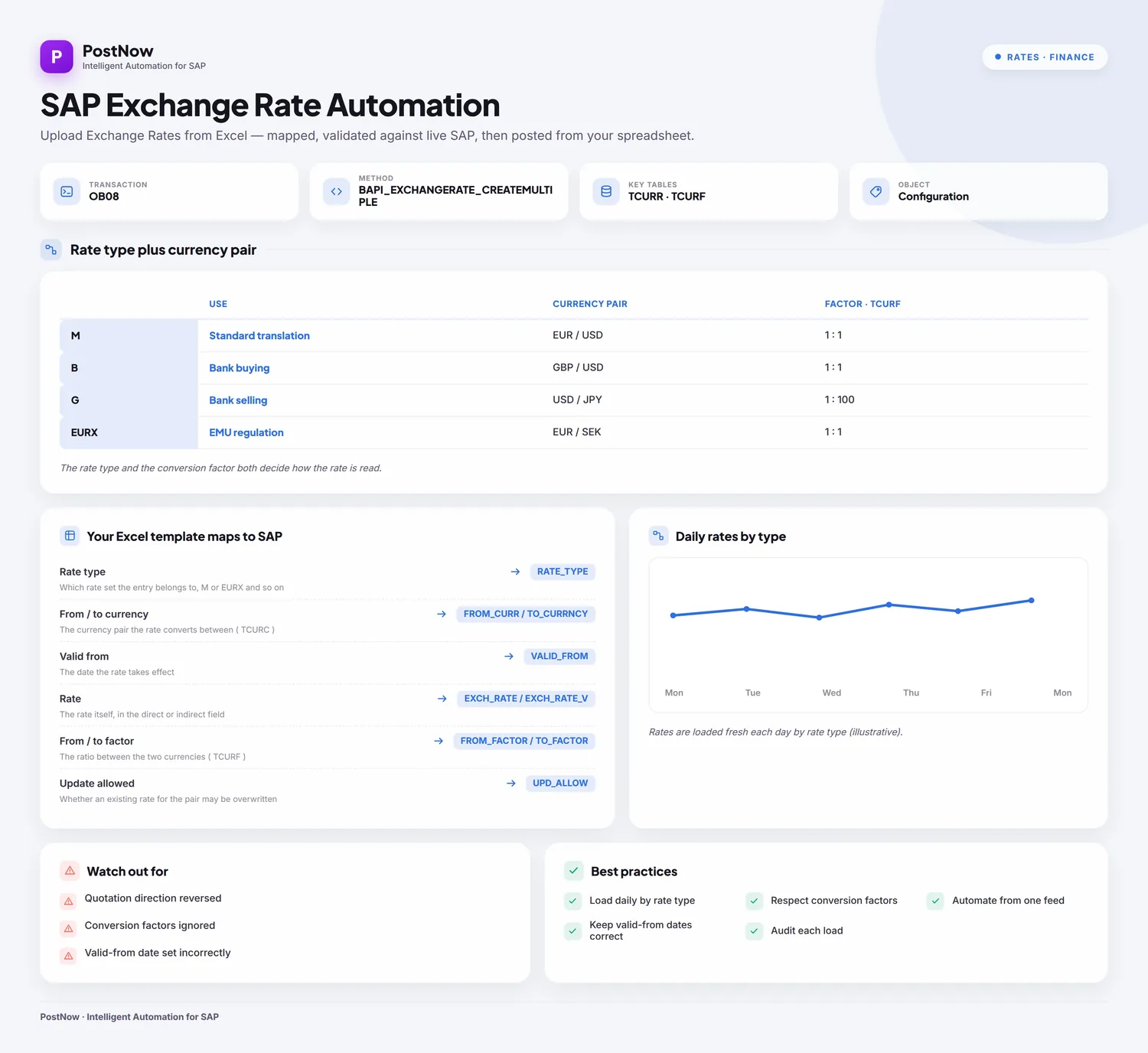This screenshot has height=1053, width=1148.
Task: Click the 'Valid from' mapping row label
Action: [84, 657]
